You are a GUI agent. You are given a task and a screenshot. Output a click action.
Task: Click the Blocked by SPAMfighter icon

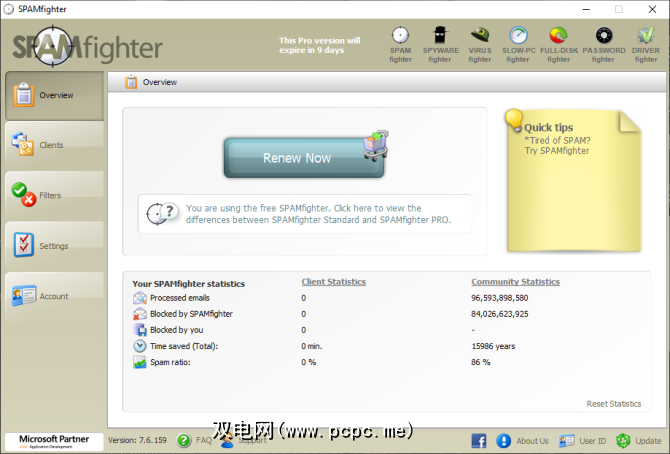pos(140,314)
